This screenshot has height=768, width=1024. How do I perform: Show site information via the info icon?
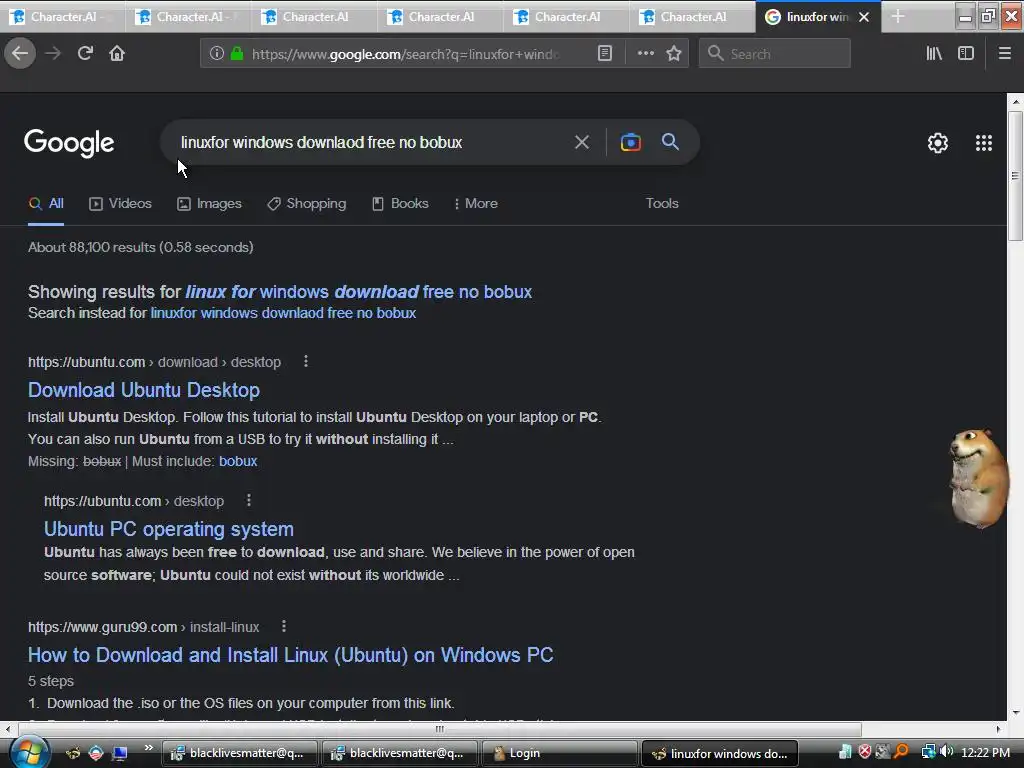pos(217,54)
